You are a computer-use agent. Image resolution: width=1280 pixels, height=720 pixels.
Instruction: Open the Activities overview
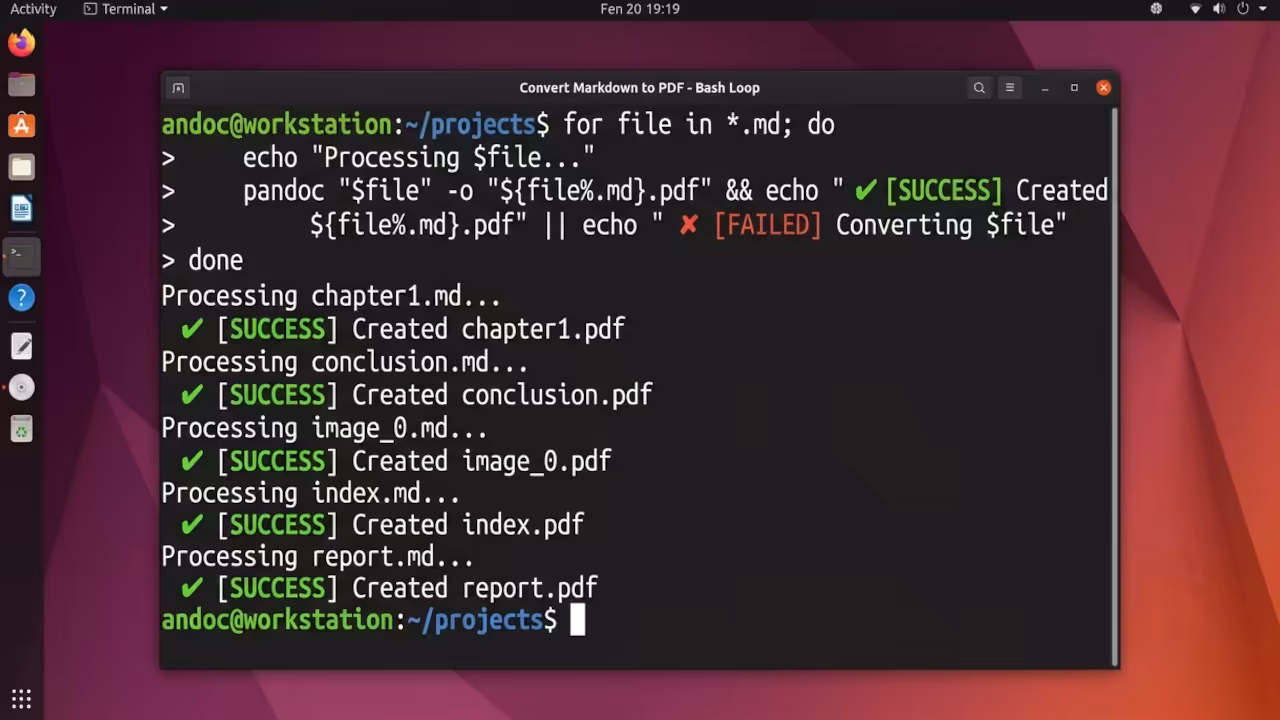(x=33, y=9)
